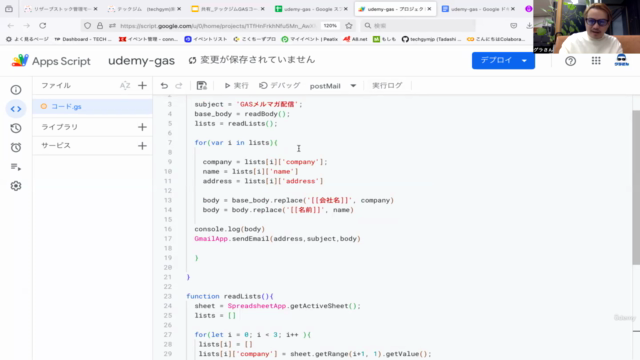
Task: Open tracking protection shield icon
Action: pos(87,26)
